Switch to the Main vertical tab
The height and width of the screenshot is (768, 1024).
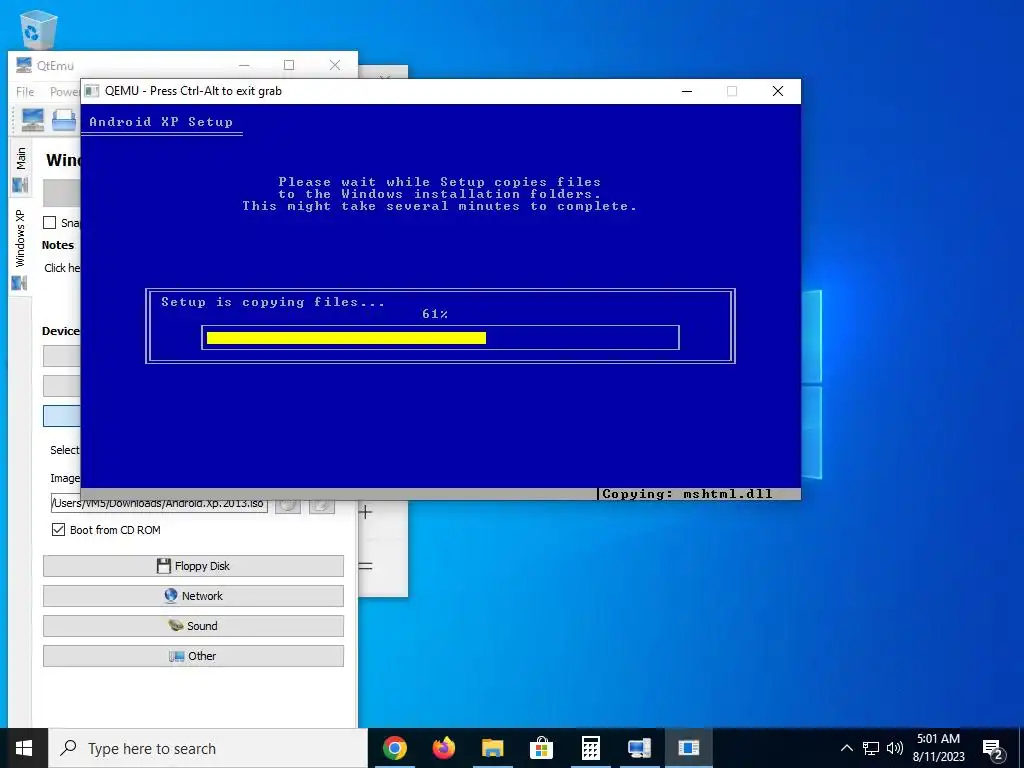(x=20, y=168)
